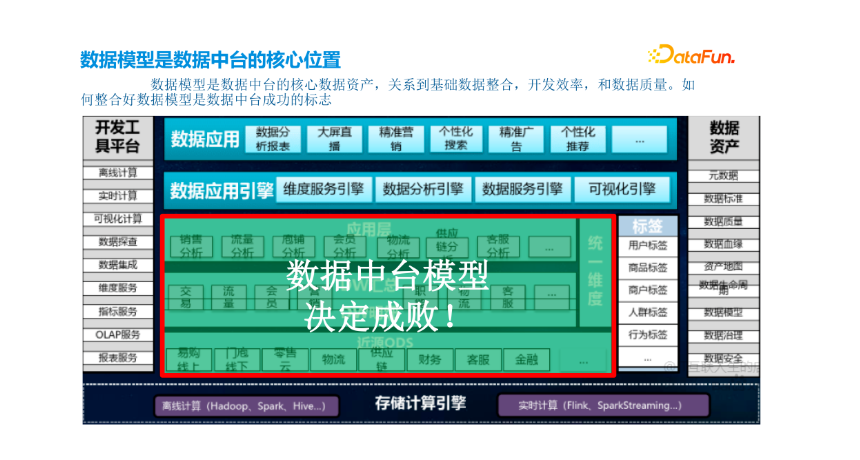Click the 客服分析 box

[498, 246]
